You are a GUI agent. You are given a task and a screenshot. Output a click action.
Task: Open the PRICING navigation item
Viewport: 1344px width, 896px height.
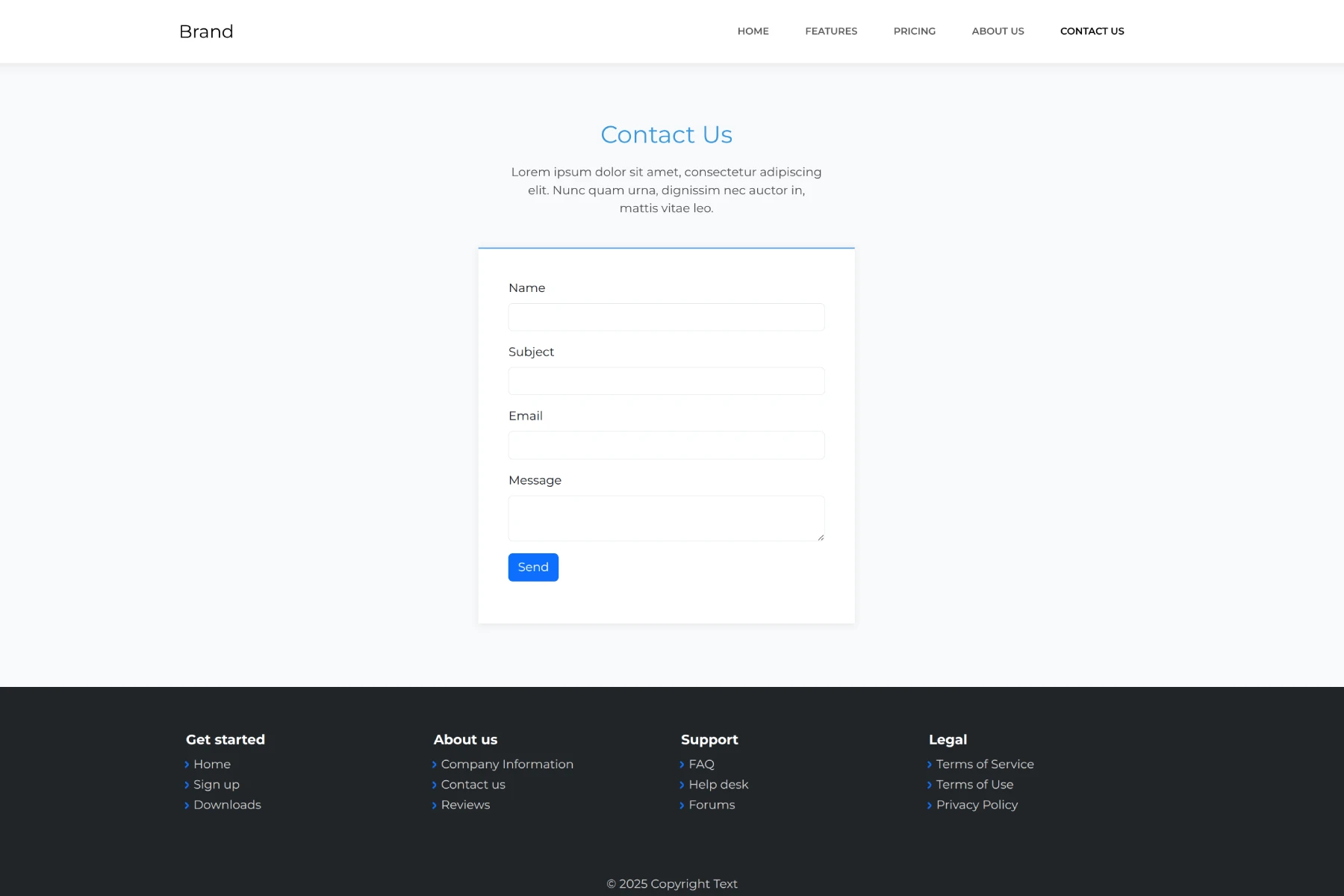(914, 31)
